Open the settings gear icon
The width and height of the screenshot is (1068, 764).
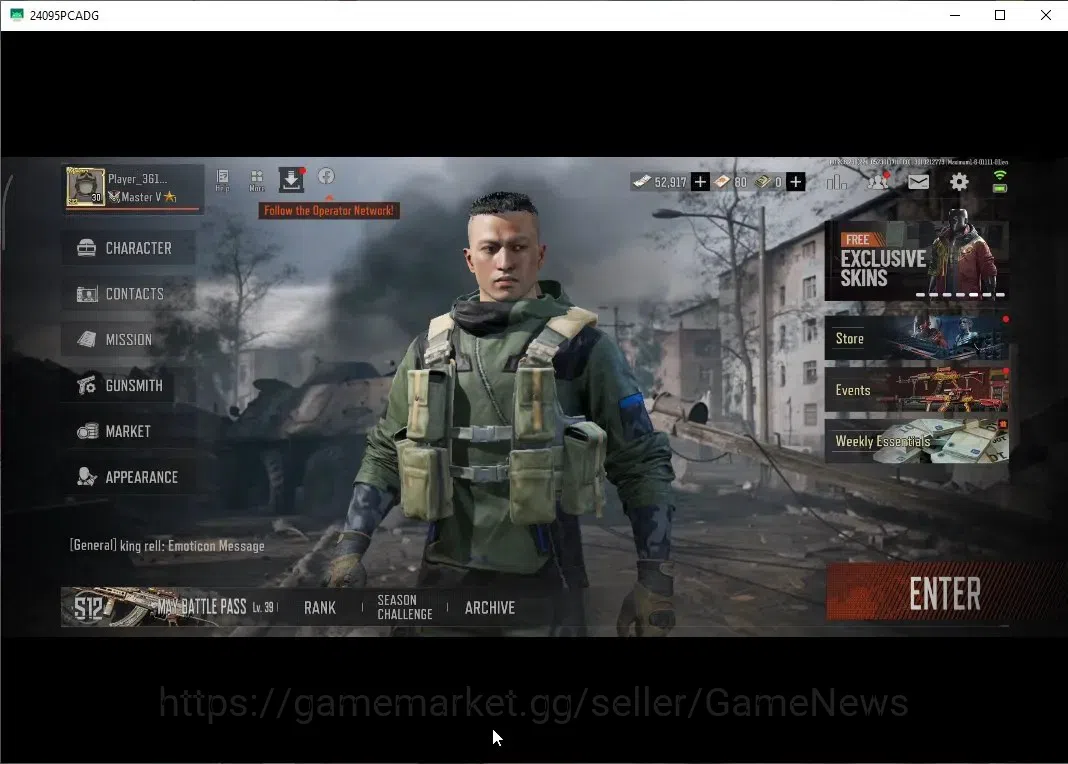(959, 182)
